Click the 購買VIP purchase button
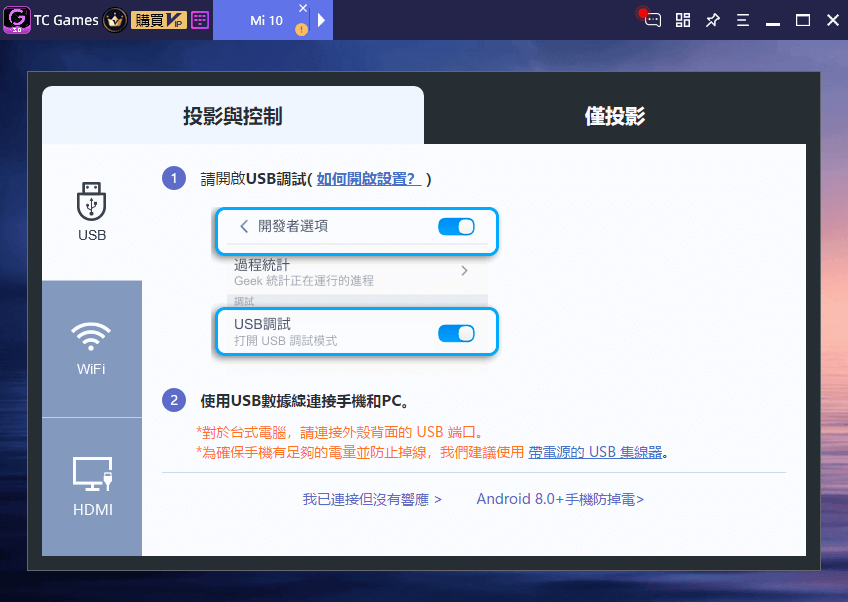The height and width of the screenshot is (602, 848). tap(159, 21)
